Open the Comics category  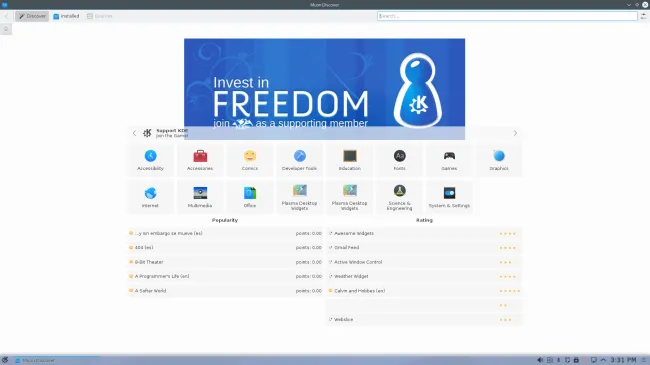[250, 161]
